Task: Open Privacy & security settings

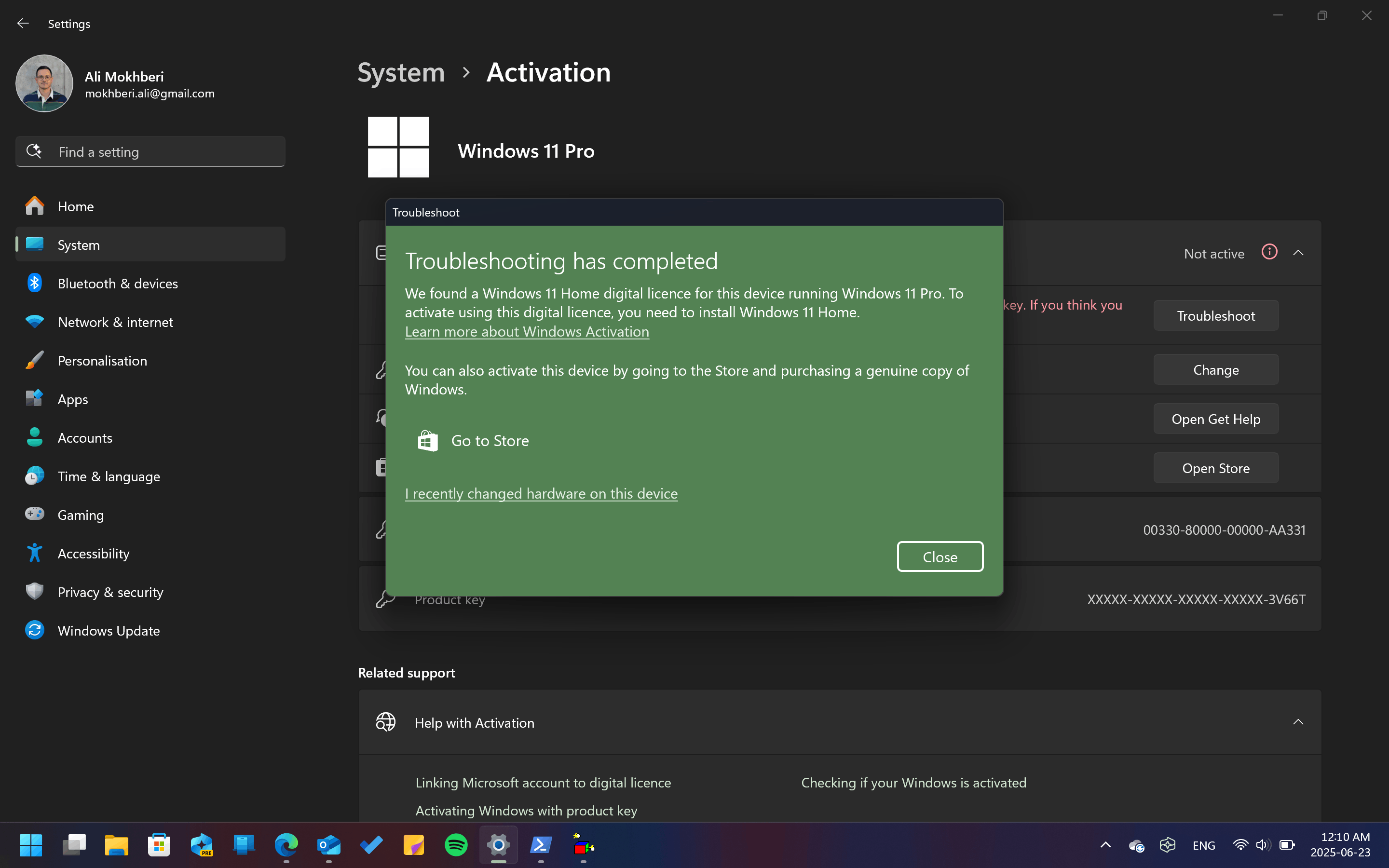Action: (x=150, y=592)
